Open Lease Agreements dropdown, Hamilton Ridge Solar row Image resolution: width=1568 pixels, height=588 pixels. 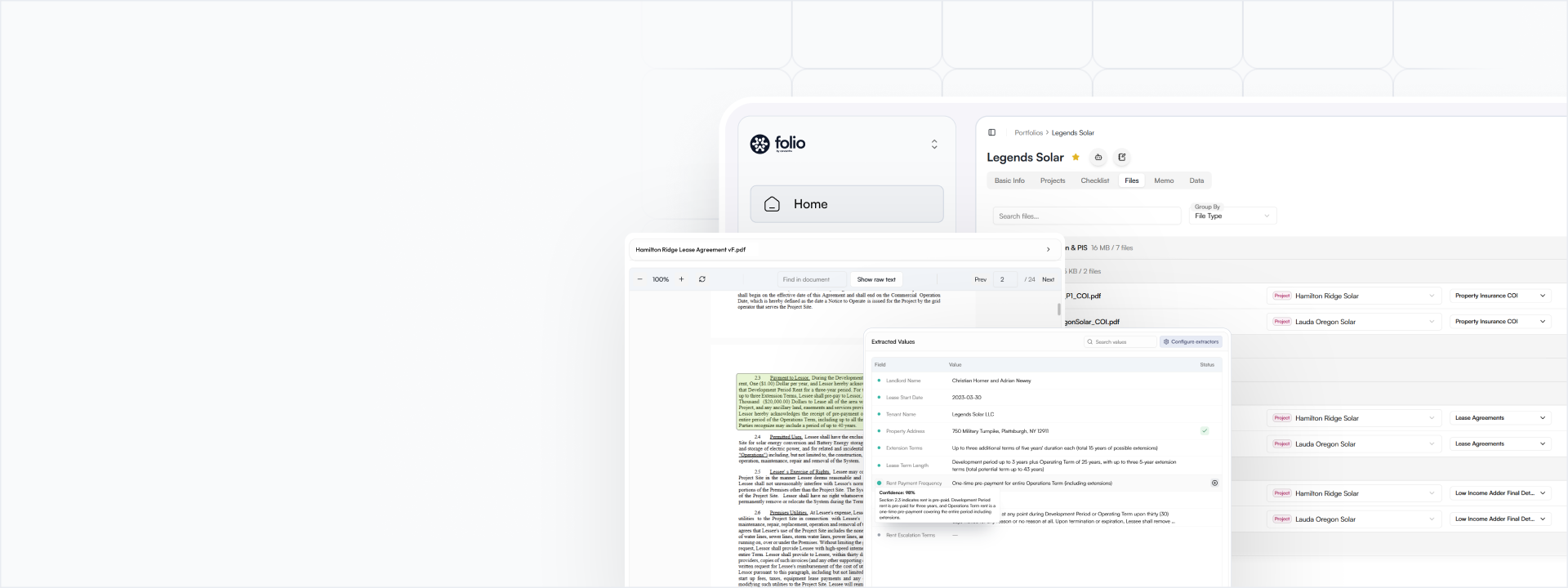(x=1500, y=418)
